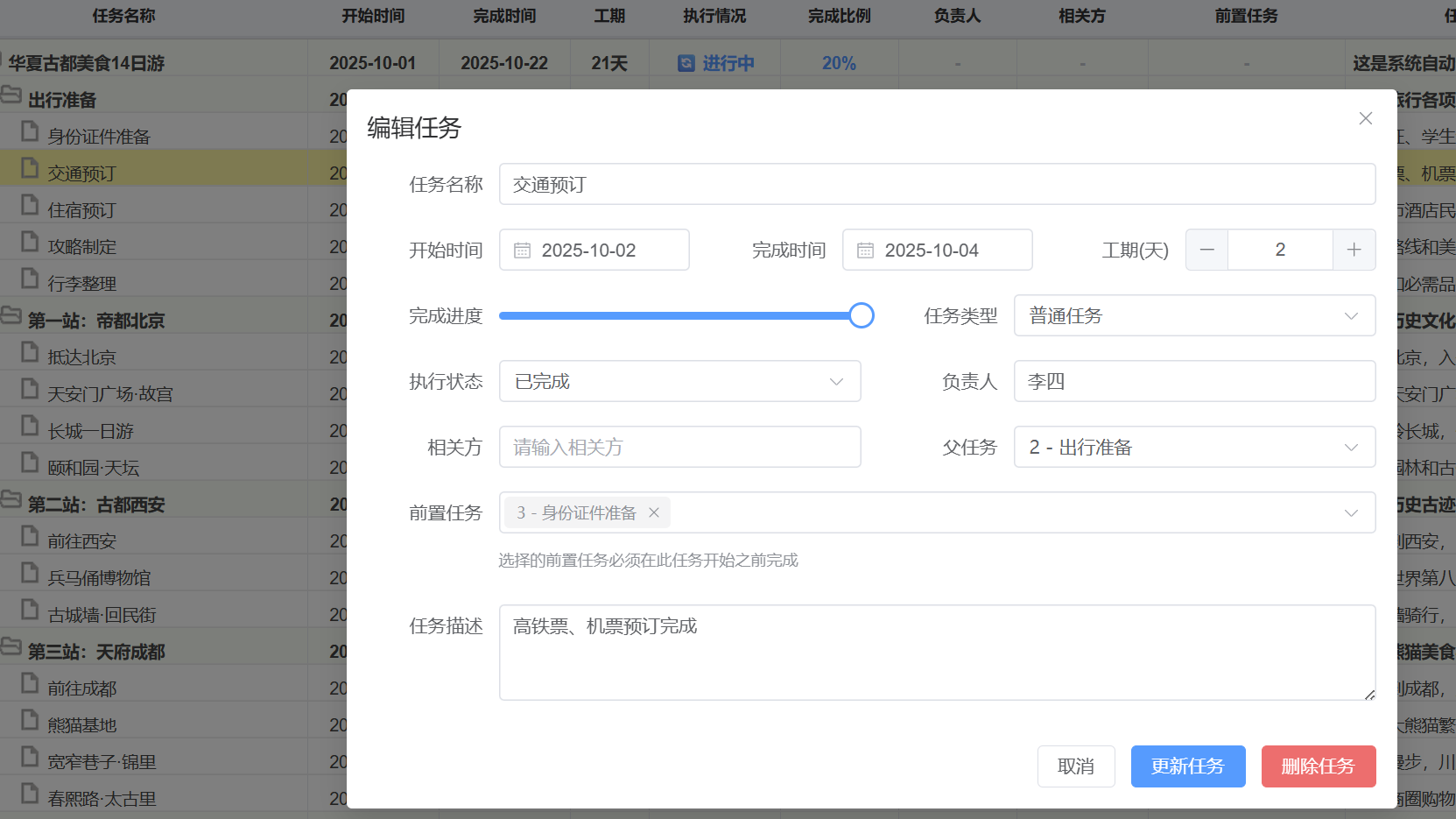
Task: Increase duration with the plus stepper
Action: pos(1354,250)
